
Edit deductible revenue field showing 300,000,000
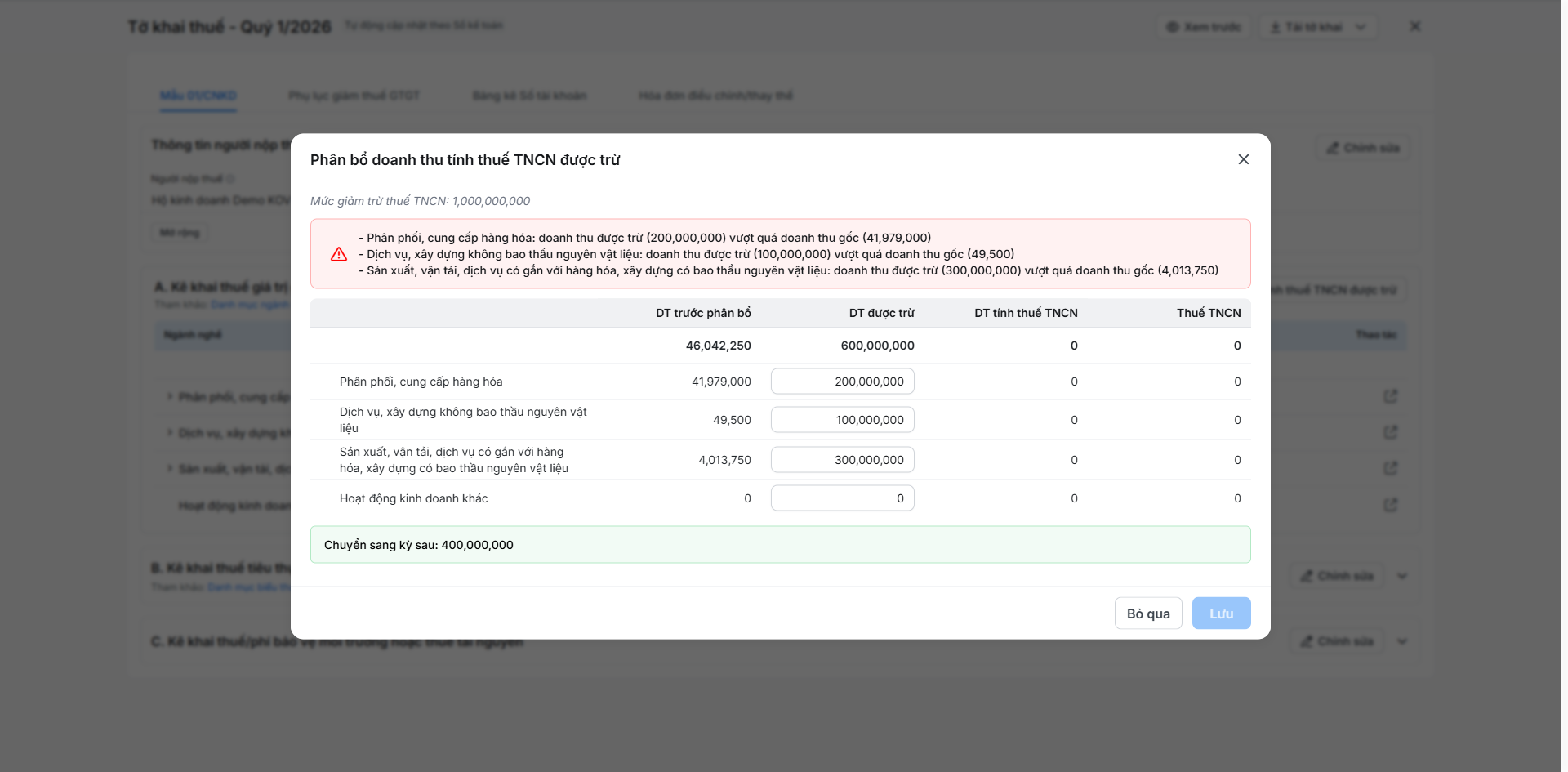coord(842,460)
